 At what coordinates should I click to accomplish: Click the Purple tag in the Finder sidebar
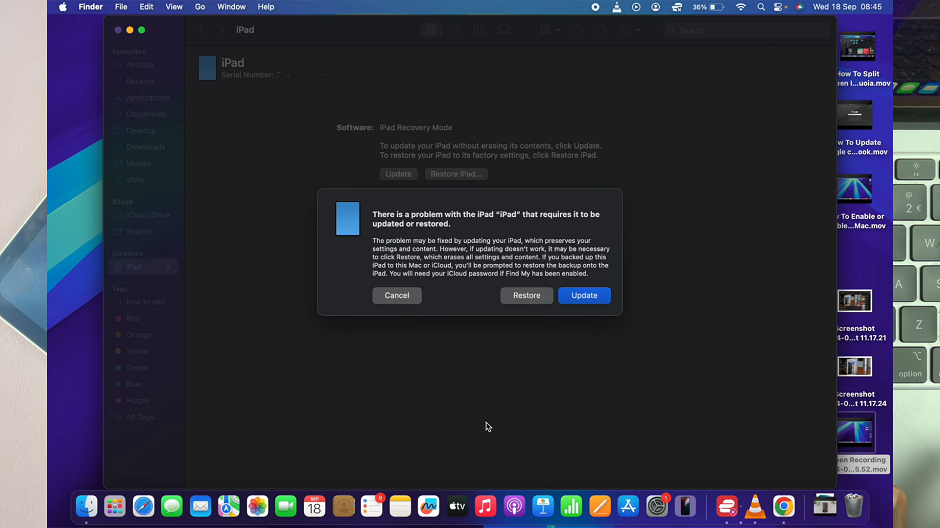pyautogui.click(x=137, y=400)
